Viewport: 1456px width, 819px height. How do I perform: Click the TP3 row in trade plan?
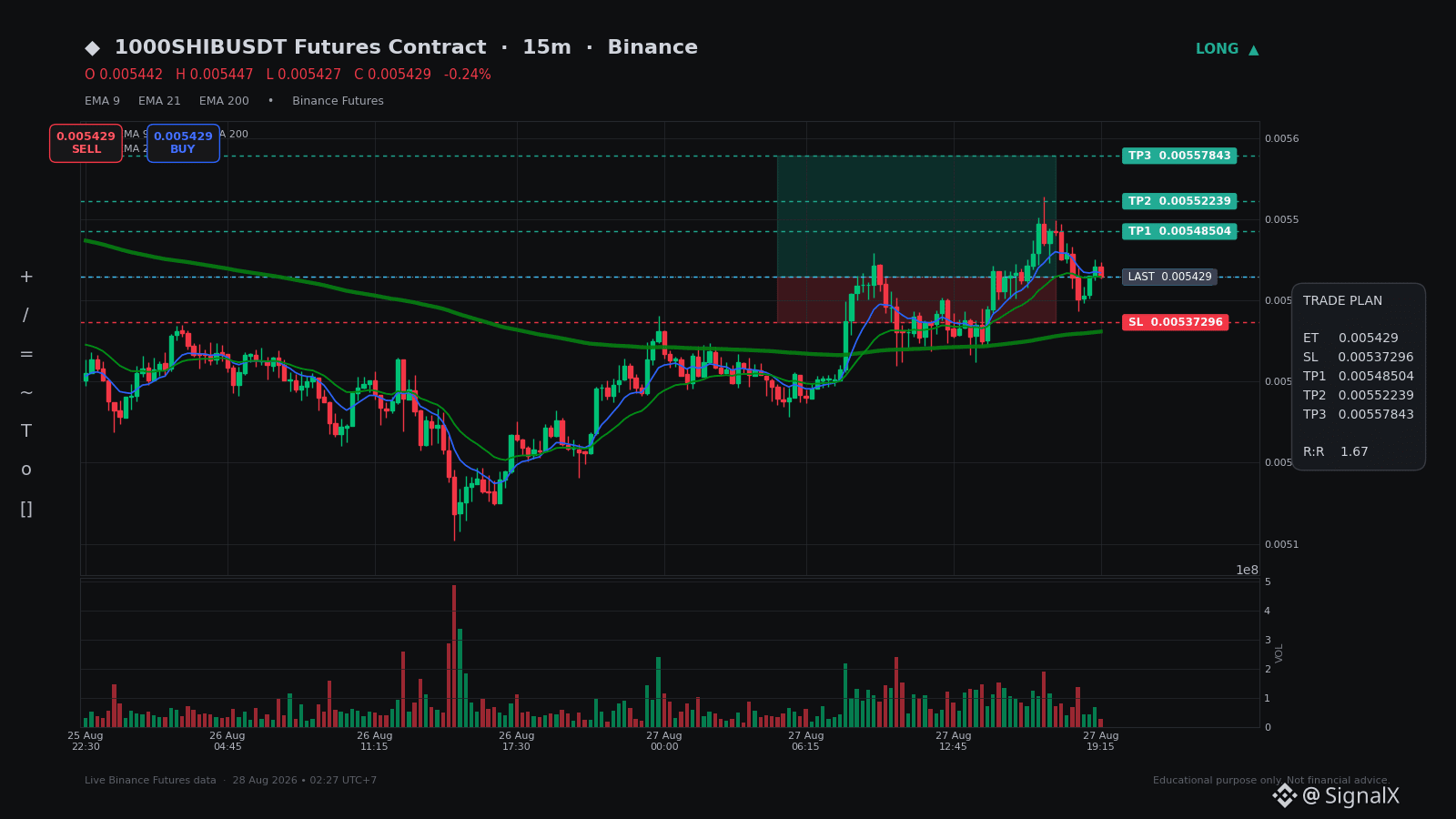(x=1359, y=414)
